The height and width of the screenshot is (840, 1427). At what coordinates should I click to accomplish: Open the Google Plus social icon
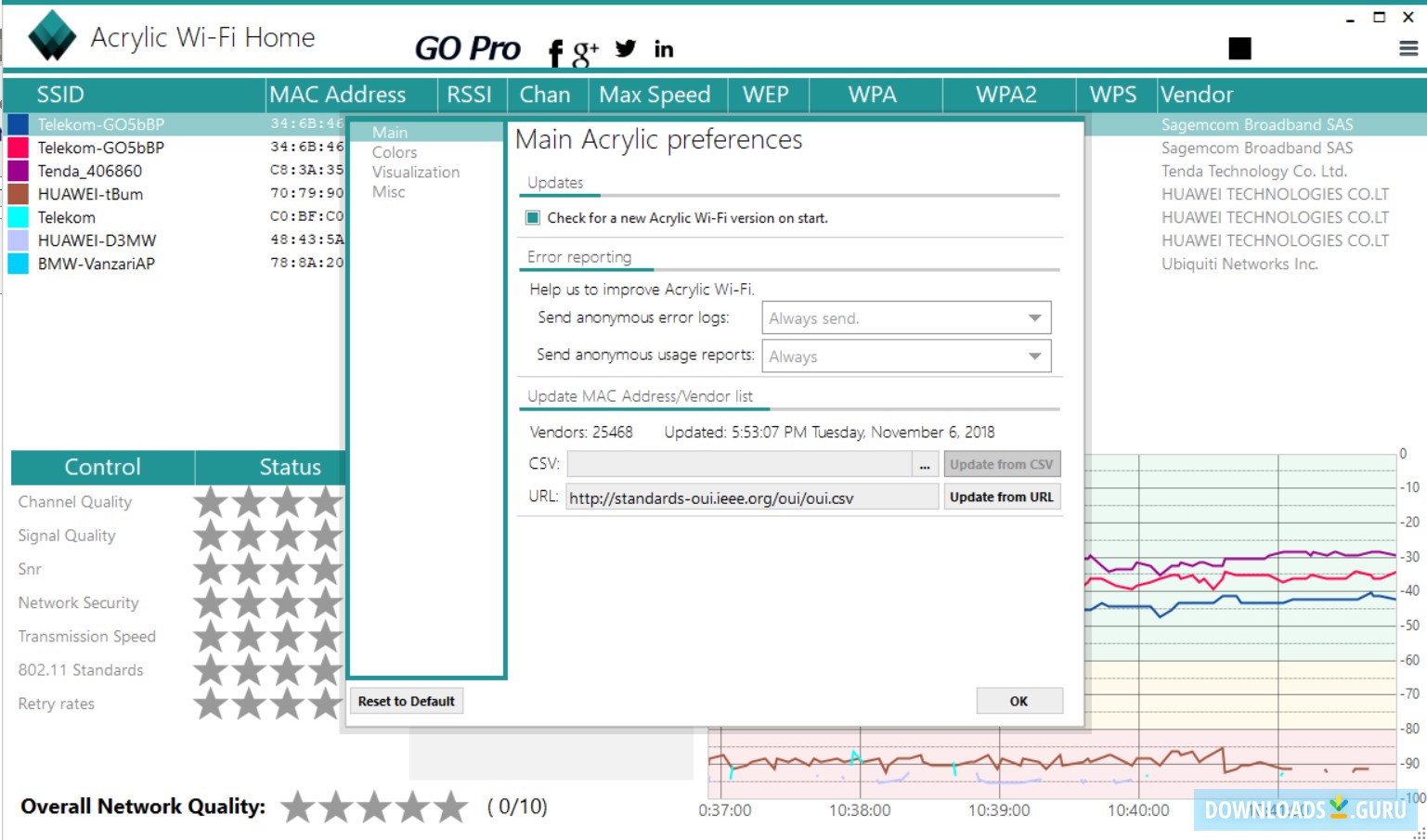585,54
